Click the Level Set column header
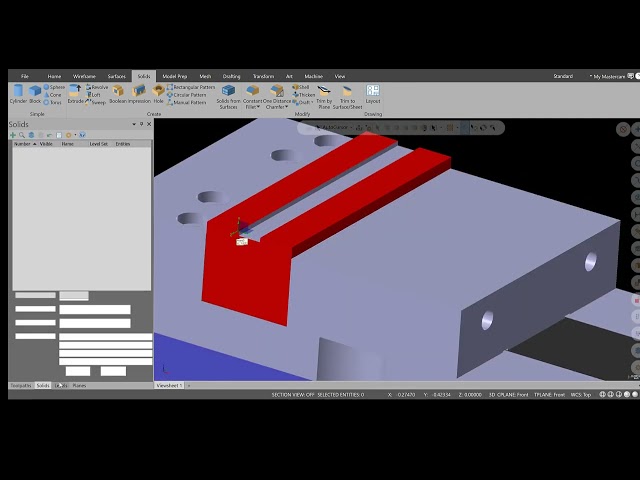The height and width of the screenshot is (480, 640). click(98, 144)
